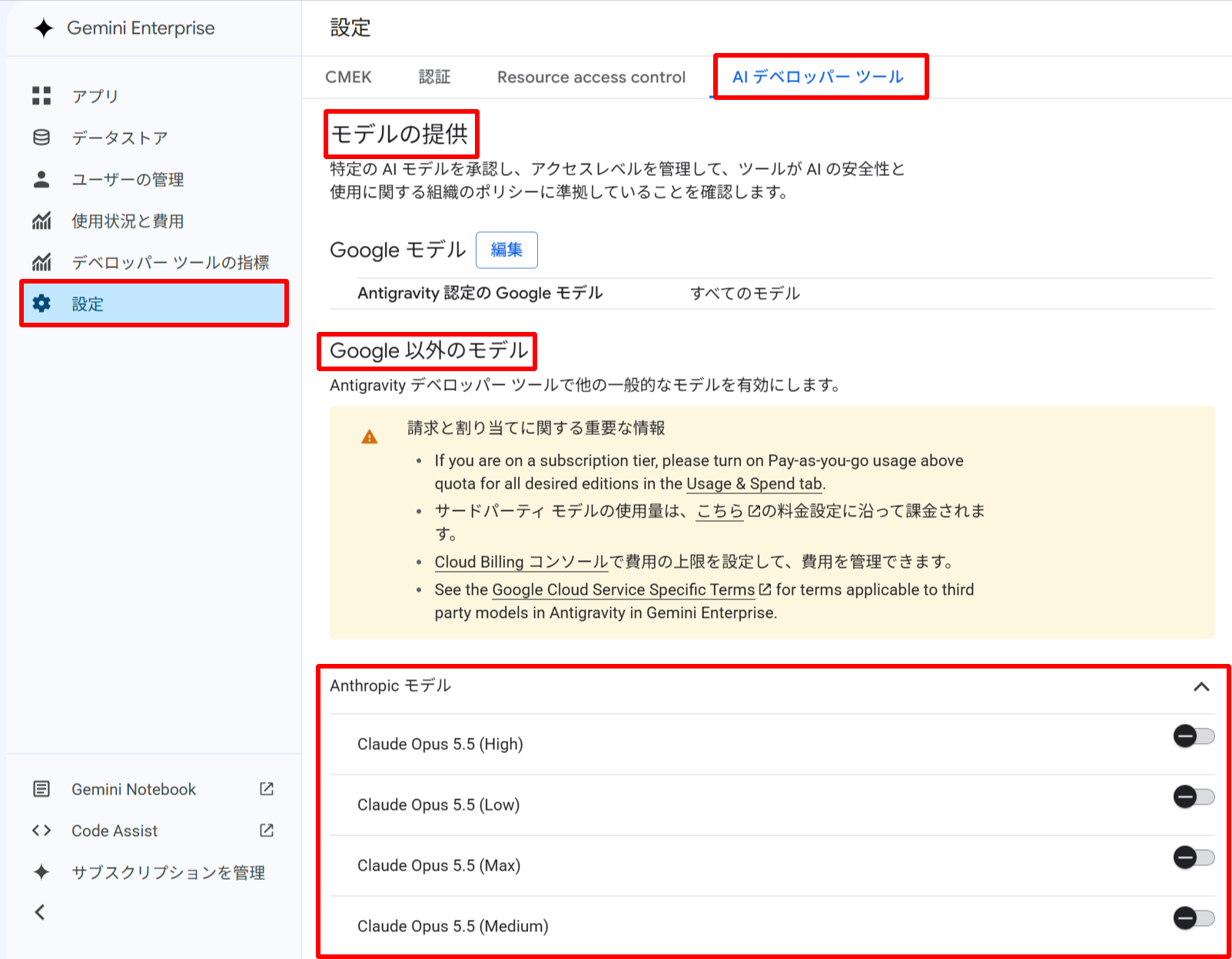Open ユーザーの管理 in the sidebar
This screenshot has height=959, width=1232.
[128, 179]
